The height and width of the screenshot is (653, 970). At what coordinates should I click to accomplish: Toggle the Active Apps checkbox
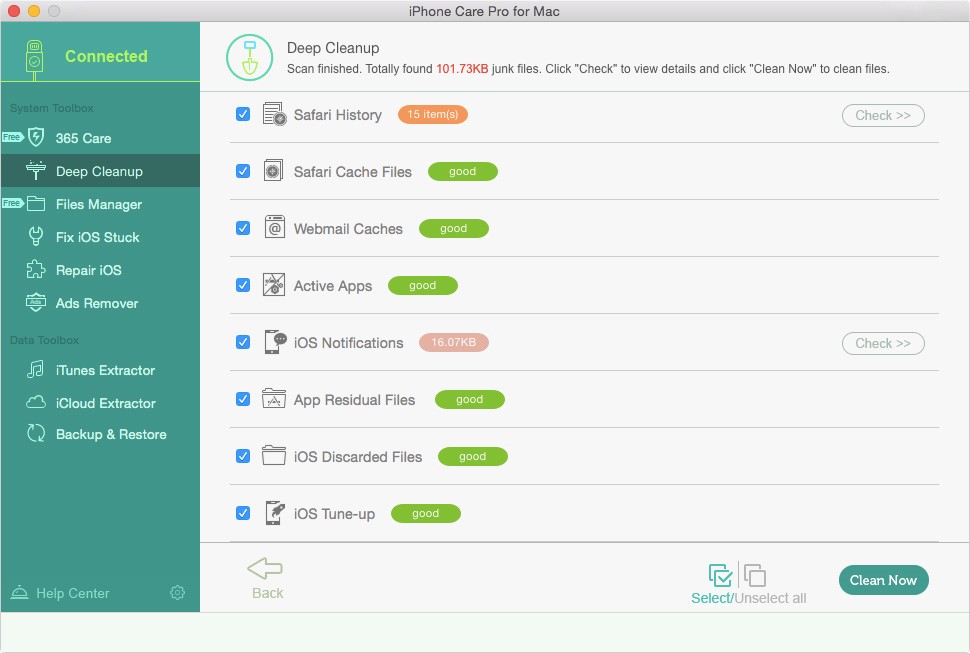click(x=243, y=285)
